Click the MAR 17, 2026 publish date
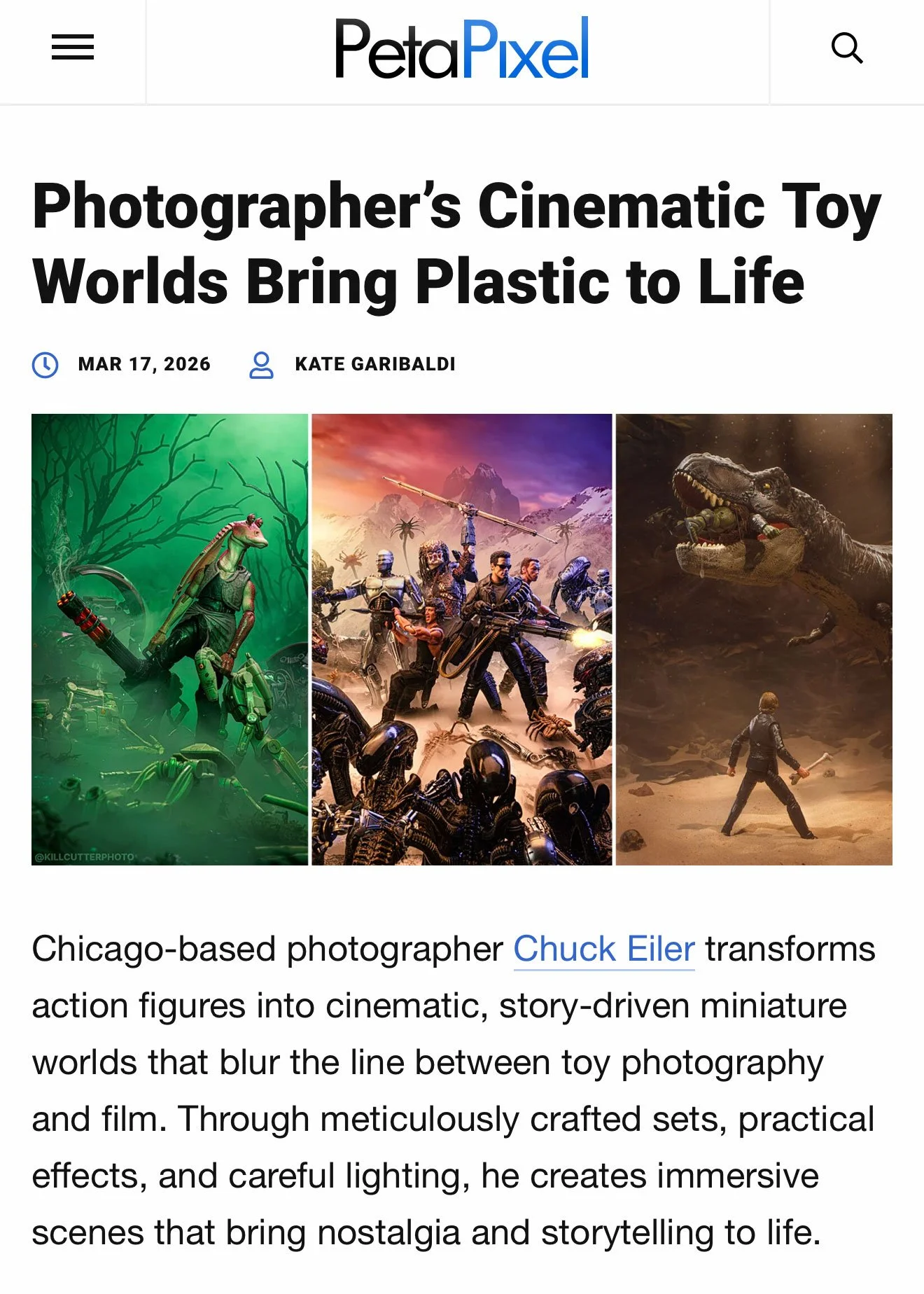The image size is (924, 1294). click(x=144, y=364)
